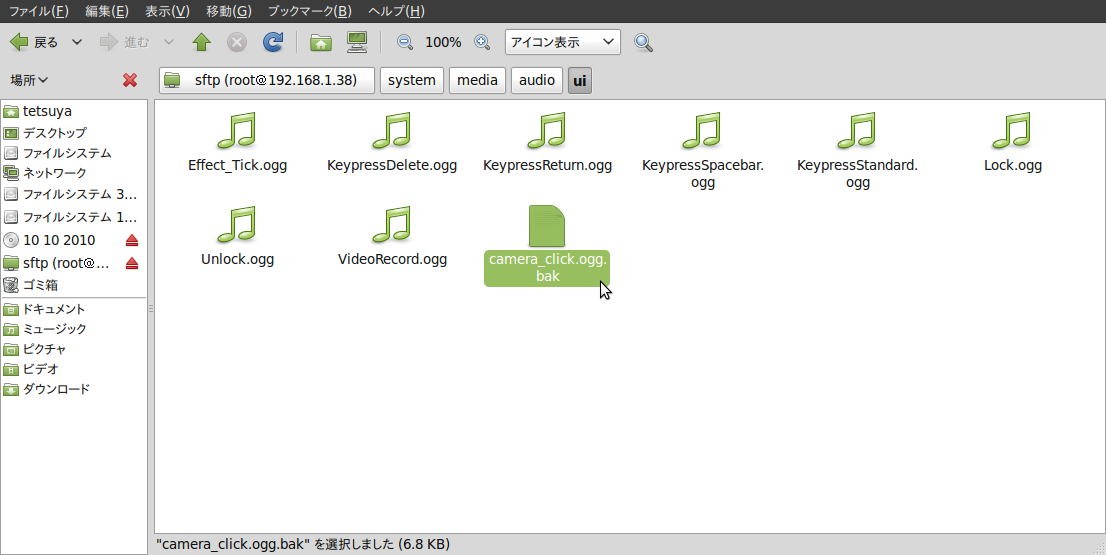Open the 編集(E) menu

pyautogui.click(x=107, y=11)
